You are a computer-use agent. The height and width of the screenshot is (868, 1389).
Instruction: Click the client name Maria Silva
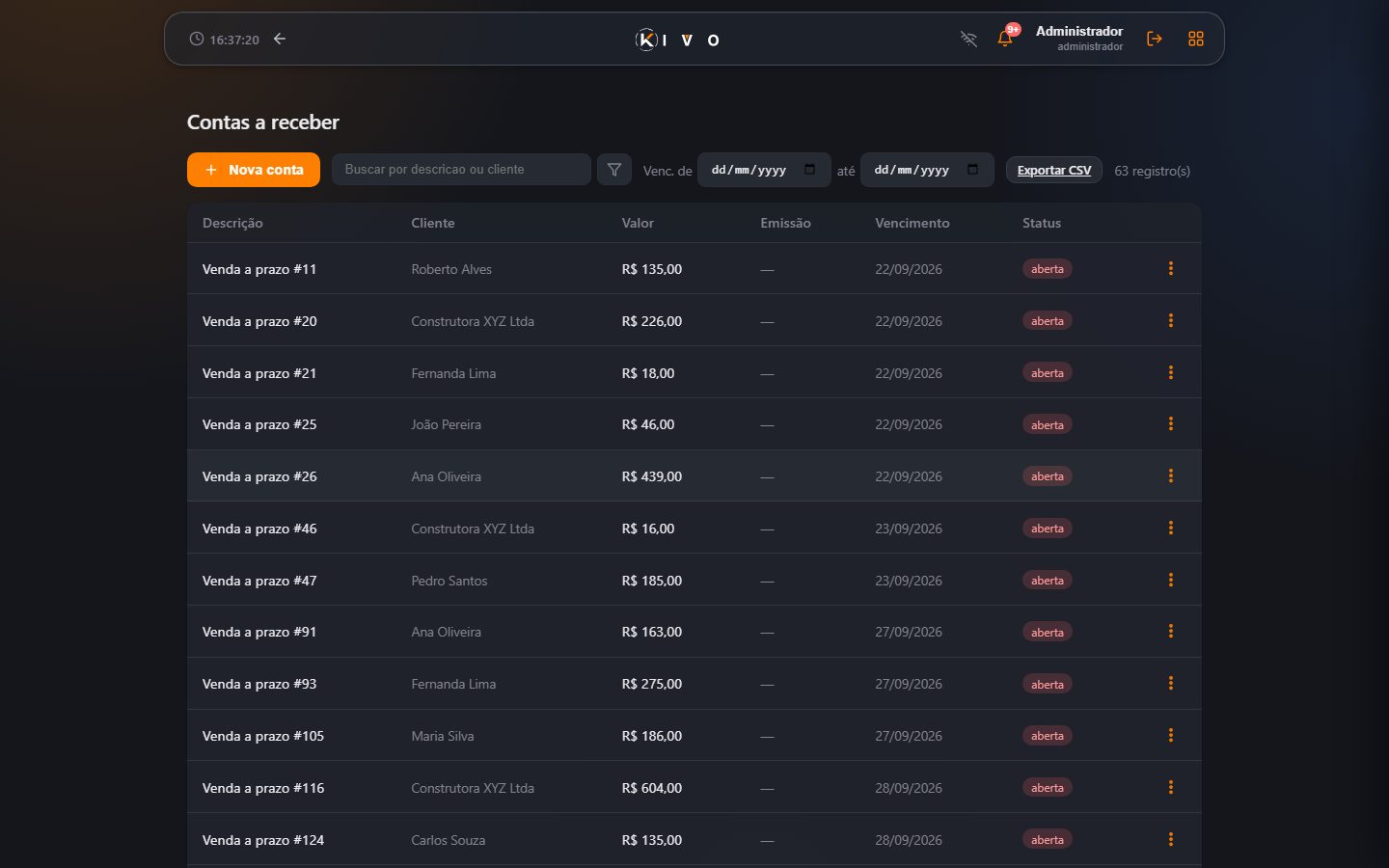click(443, 736)
